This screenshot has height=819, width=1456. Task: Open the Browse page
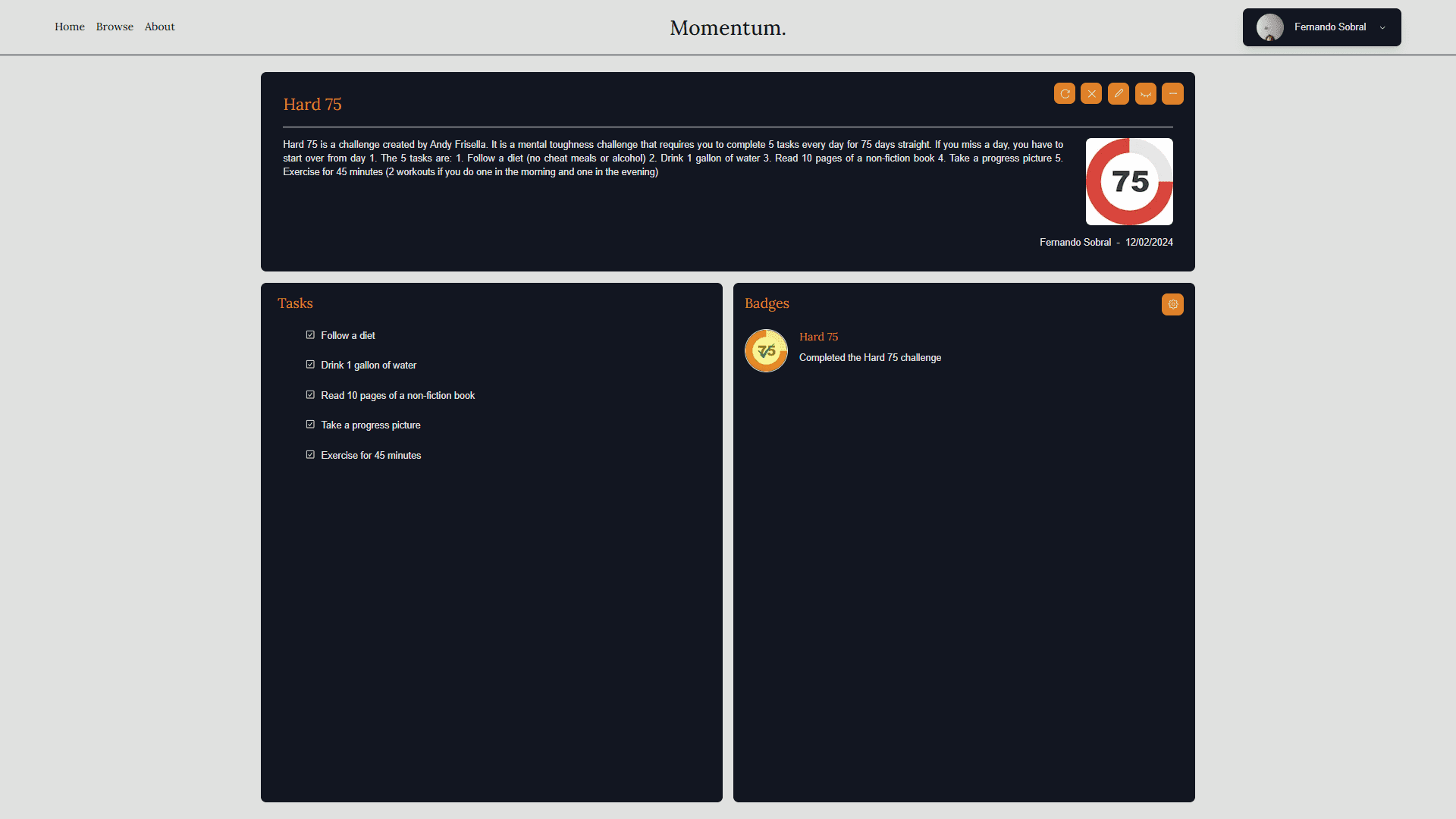click(x=115, y=27)
